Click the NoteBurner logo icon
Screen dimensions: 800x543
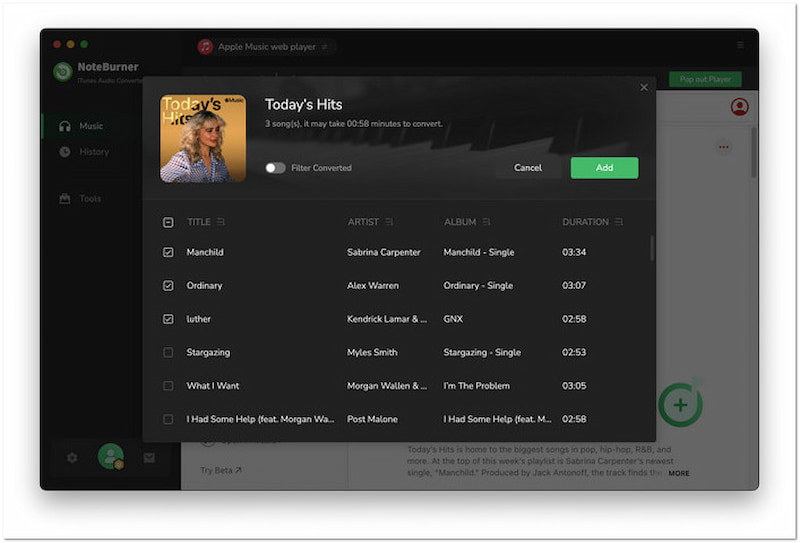pos(63,72)
